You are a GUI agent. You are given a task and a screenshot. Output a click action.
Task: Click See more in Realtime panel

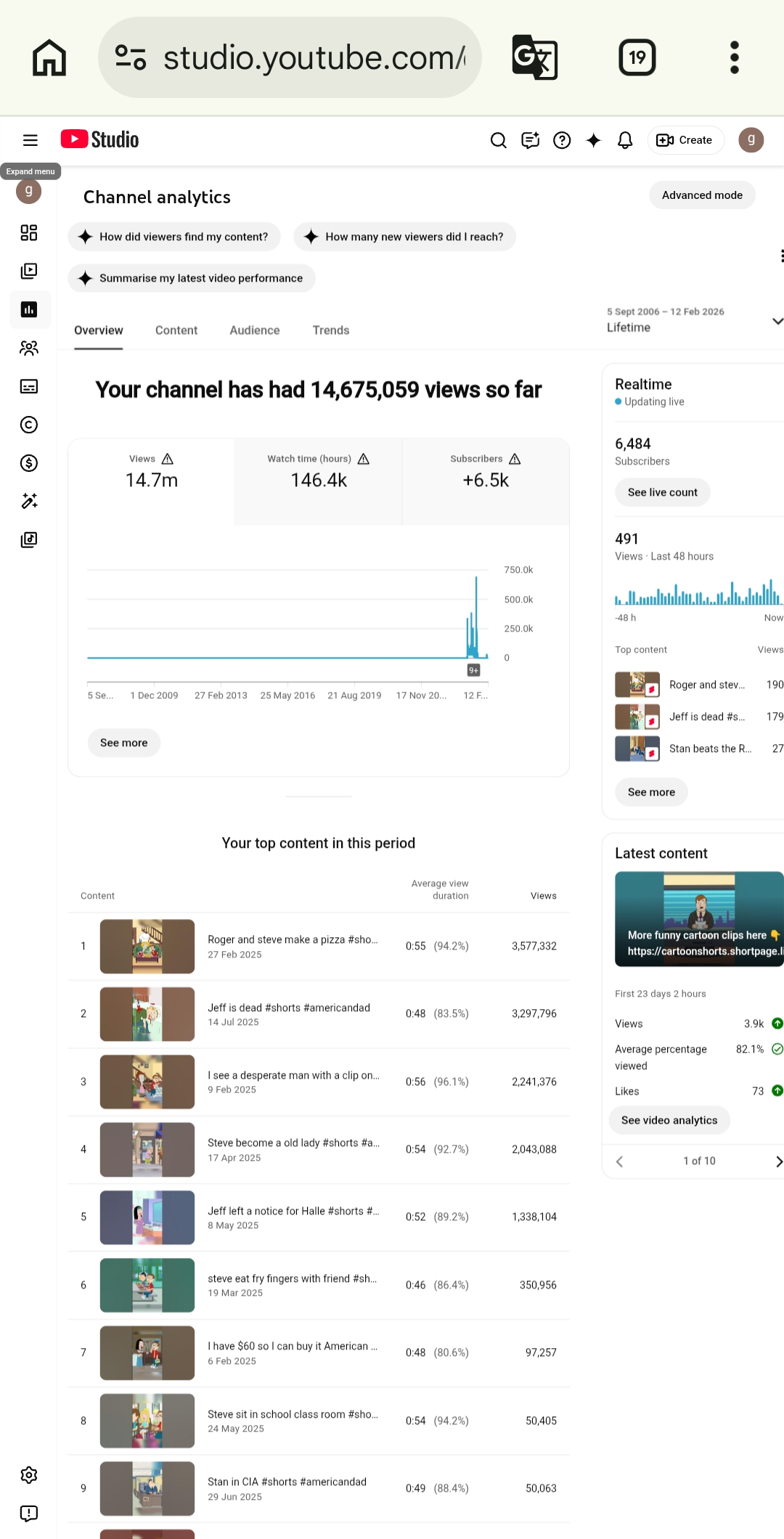(651, 792)
